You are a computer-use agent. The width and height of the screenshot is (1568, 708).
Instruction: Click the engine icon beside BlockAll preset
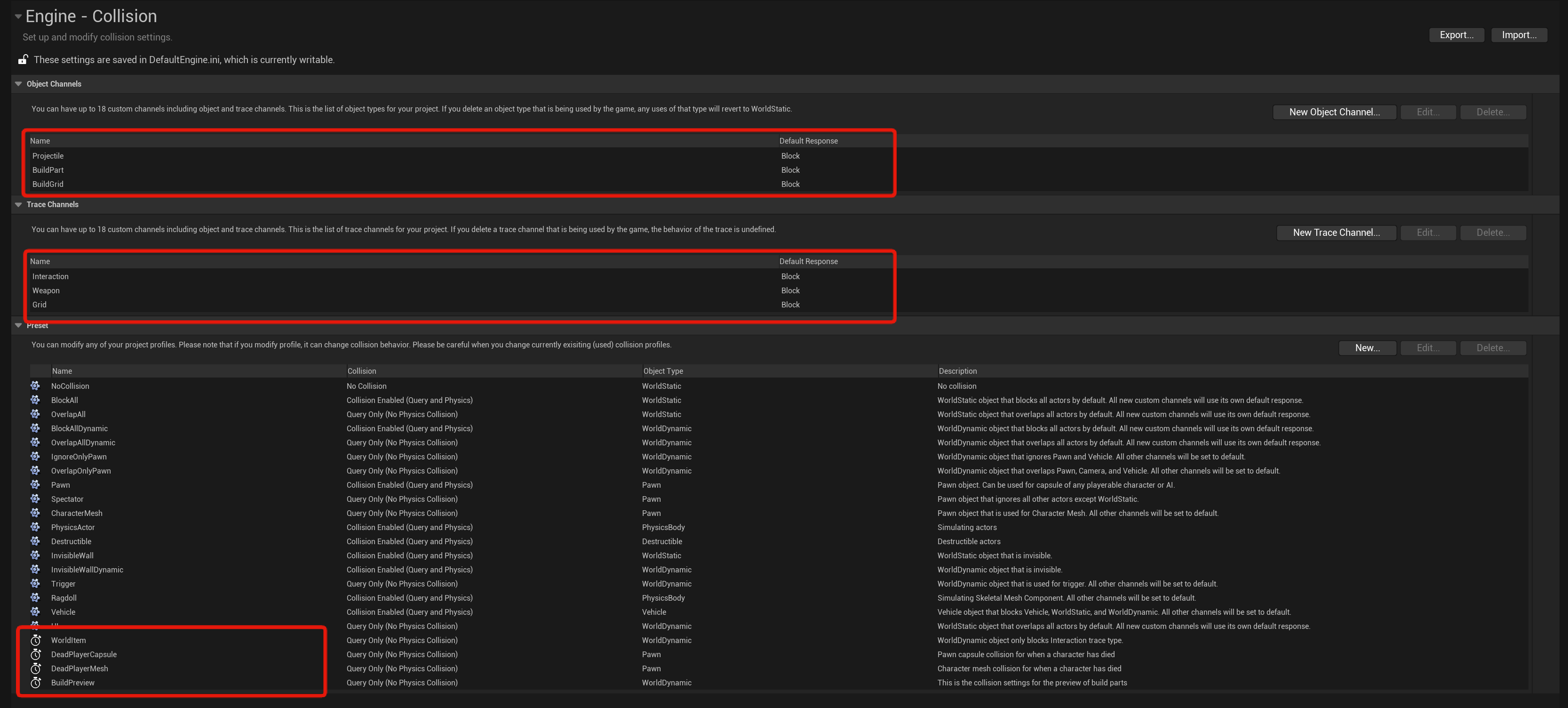[x=35, y=400]
